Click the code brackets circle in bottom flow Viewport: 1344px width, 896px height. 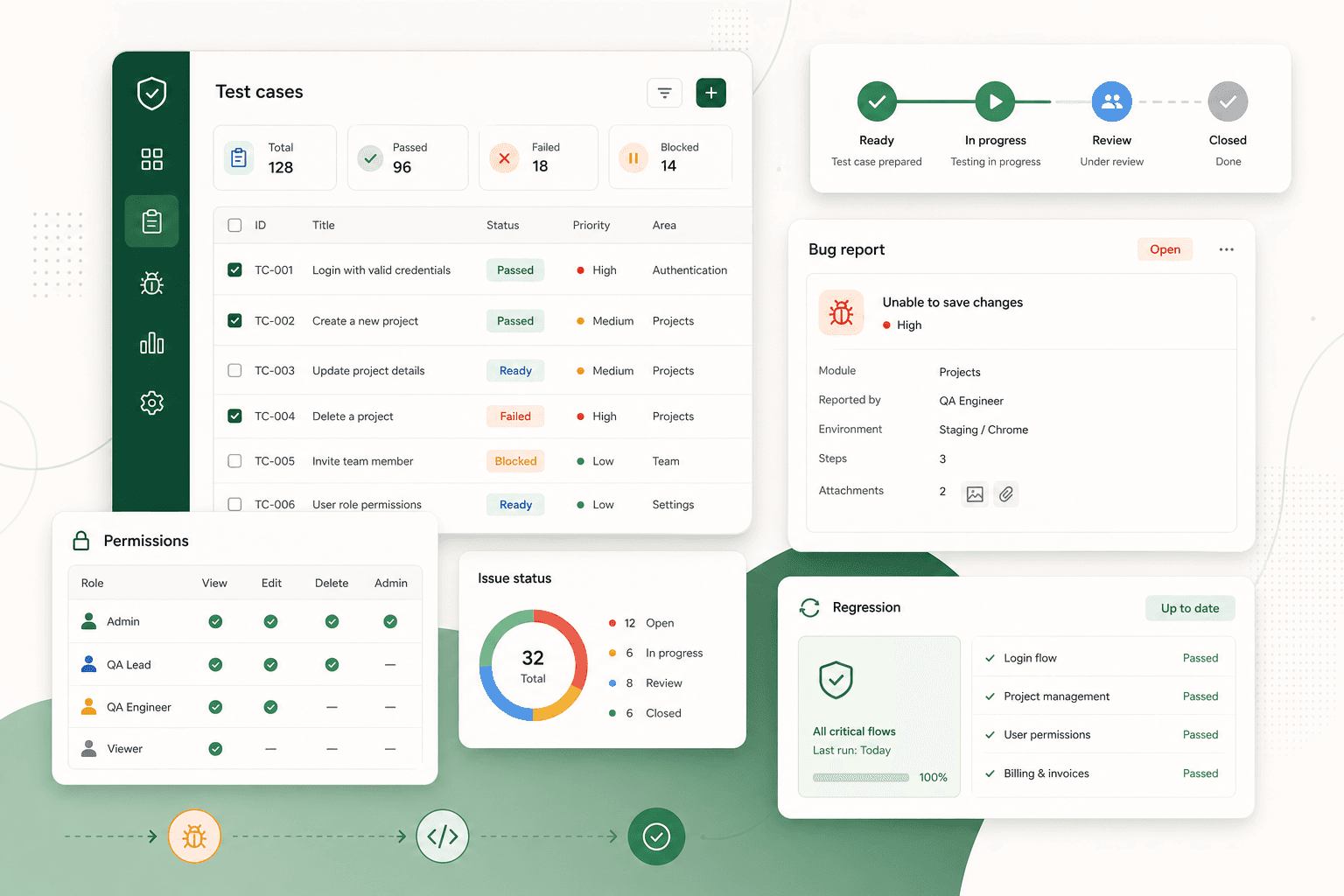(443, 836)
